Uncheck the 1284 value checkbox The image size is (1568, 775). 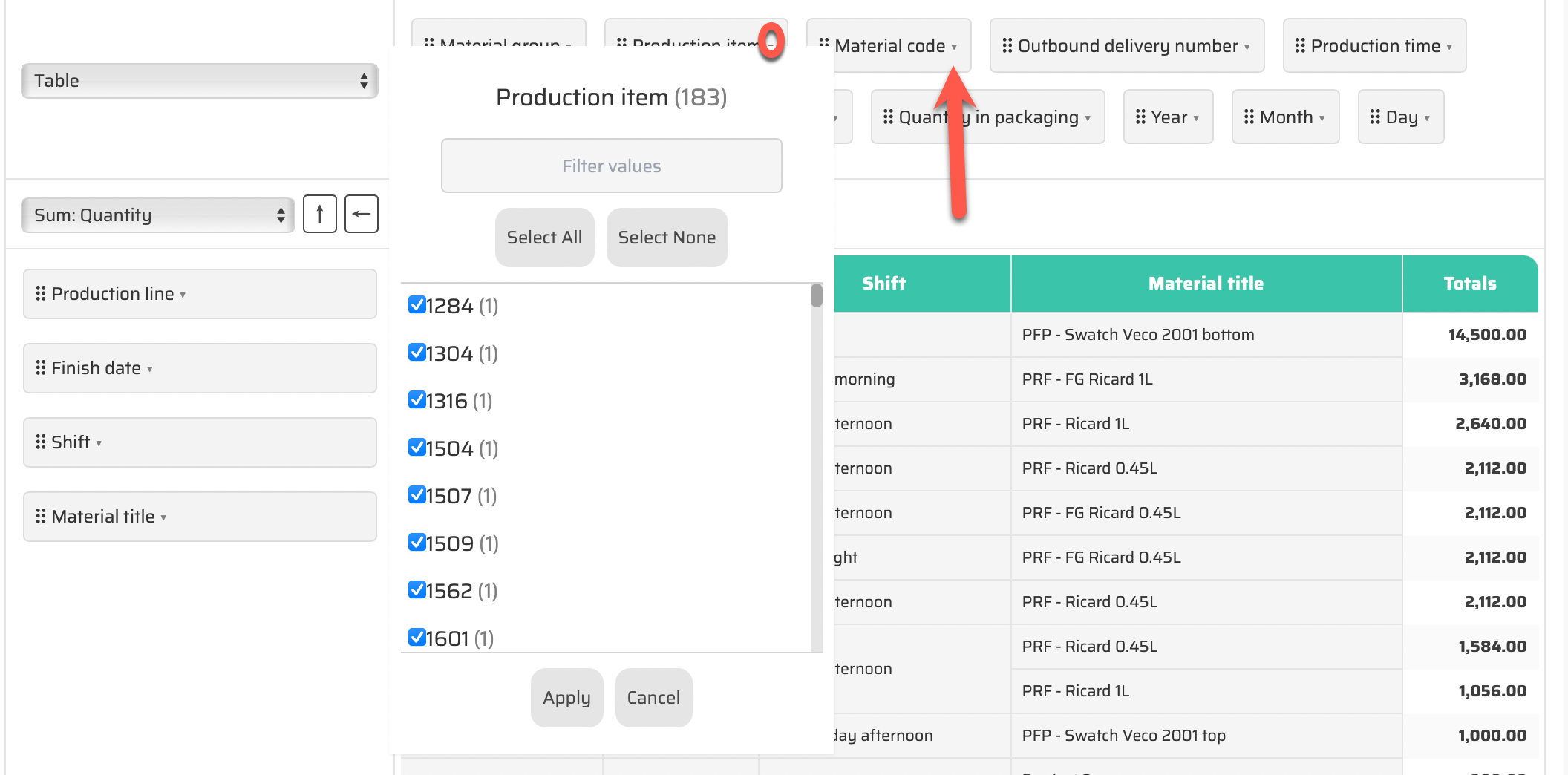[417, 305]
